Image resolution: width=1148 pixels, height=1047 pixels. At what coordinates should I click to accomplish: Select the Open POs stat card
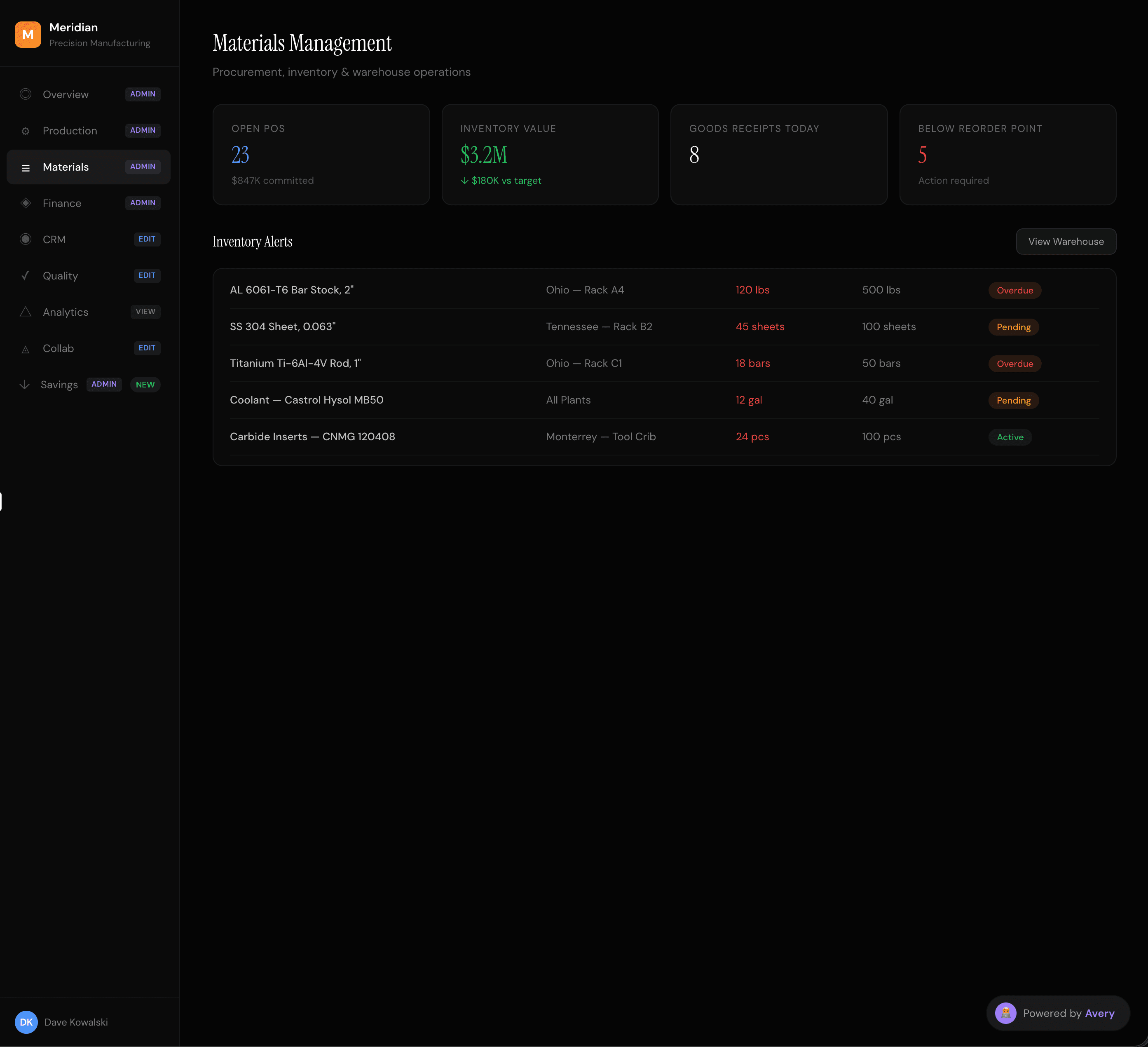tap(321, 155)
